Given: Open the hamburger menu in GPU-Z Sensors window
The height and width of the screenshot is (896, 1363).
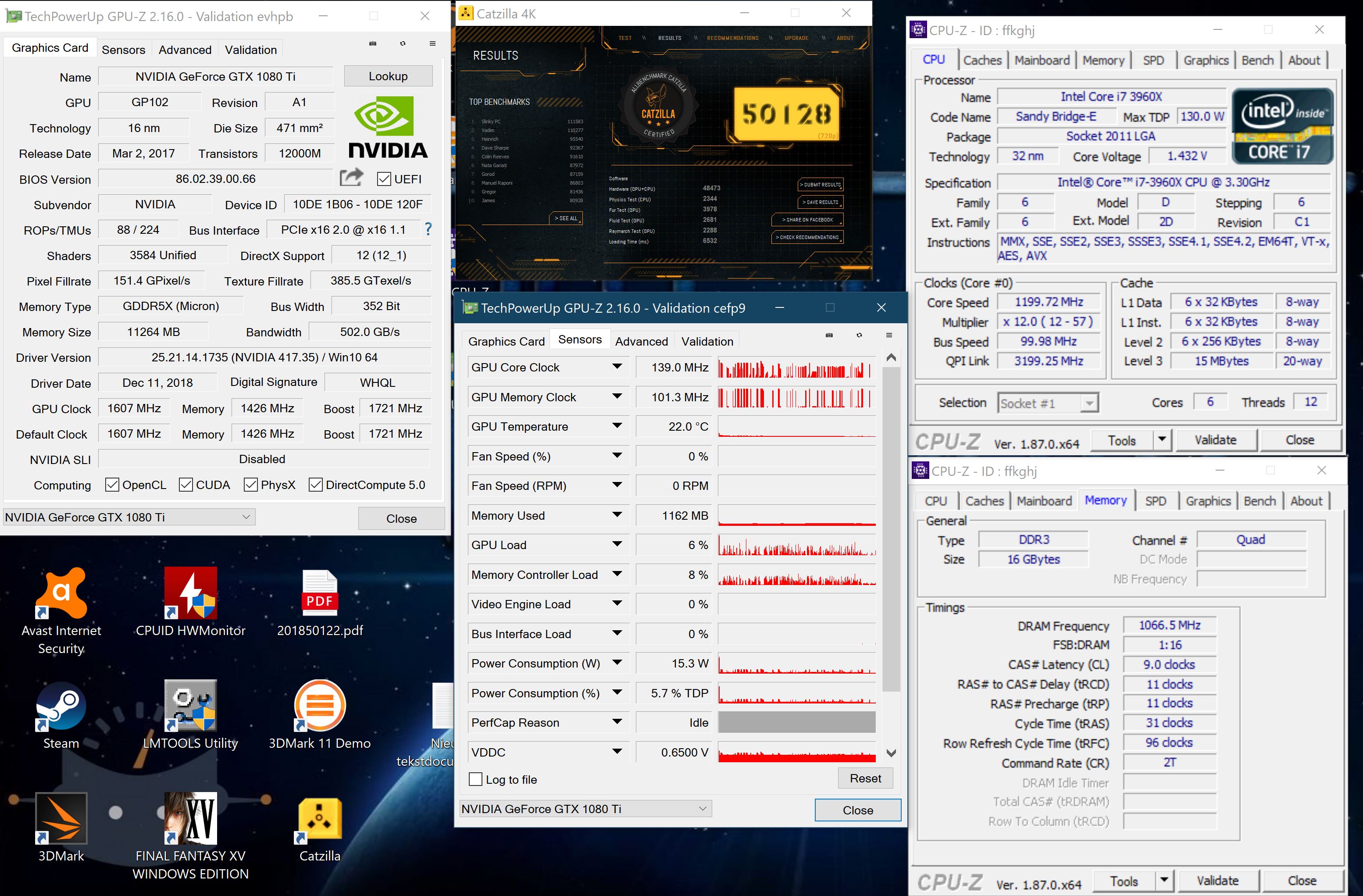Looking at the screenshot, I should tap(889, 335).
